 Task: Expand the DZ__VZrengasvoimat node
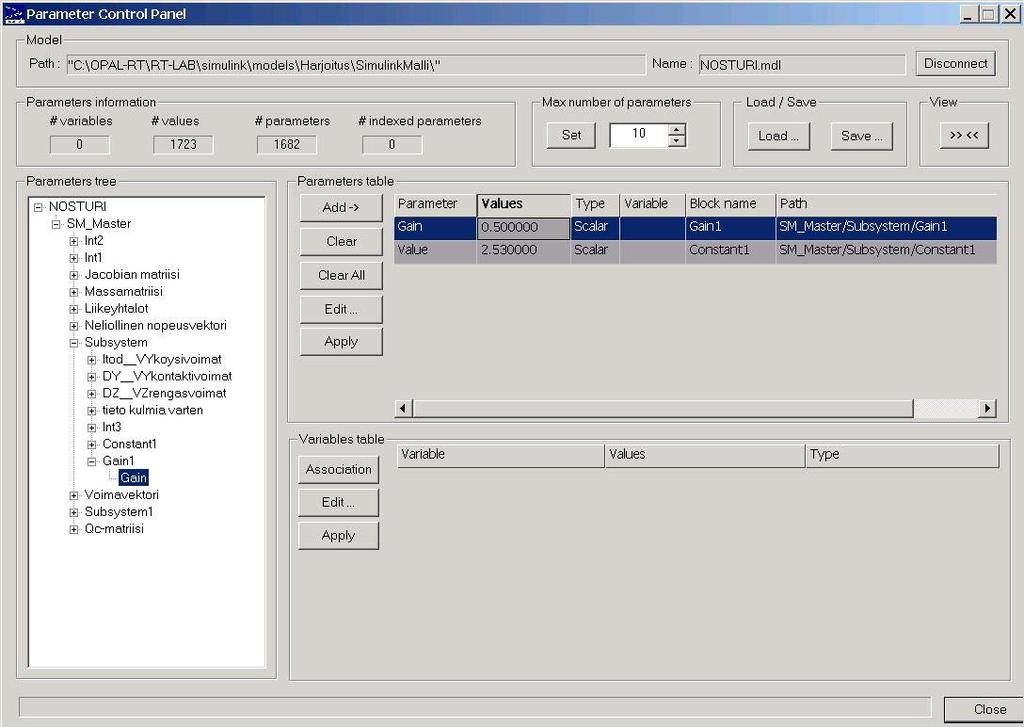point(91,394)
